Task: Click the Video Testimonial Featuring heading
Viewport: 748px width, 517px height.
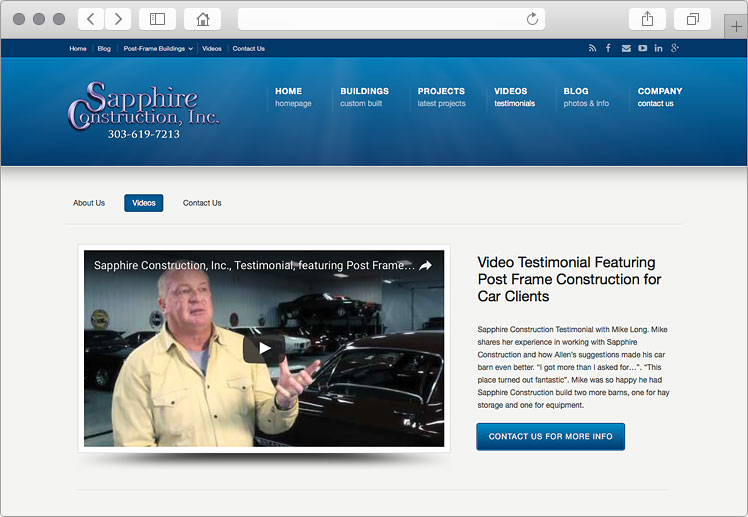Action: click(x=569, y=279)
